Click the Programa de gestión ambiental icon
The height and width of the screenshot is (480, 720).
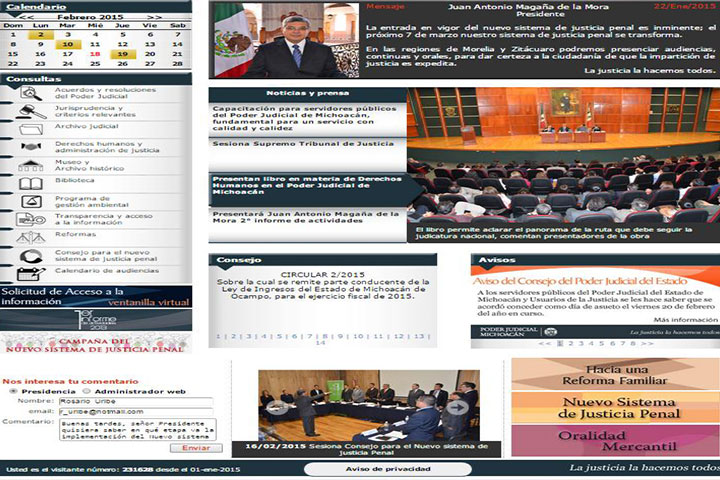click(x=28, y=199)
